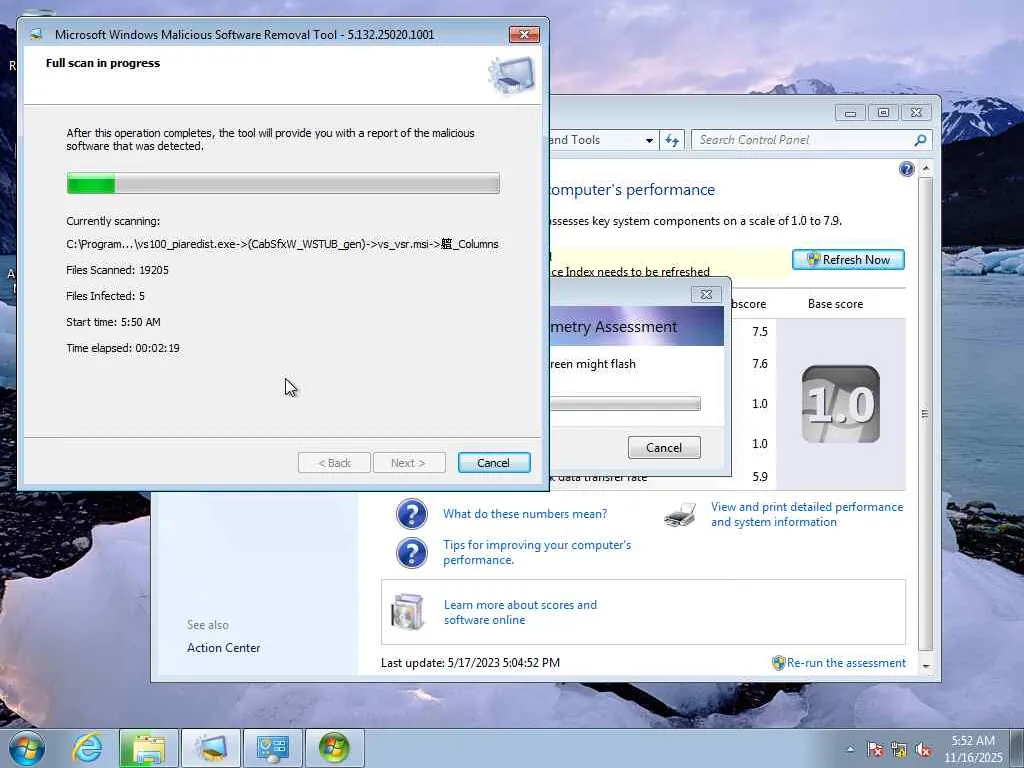Click the 'Start time: 5:50 AM' text
Screen dimensions: 1024x768
click(x=113, y=322)
